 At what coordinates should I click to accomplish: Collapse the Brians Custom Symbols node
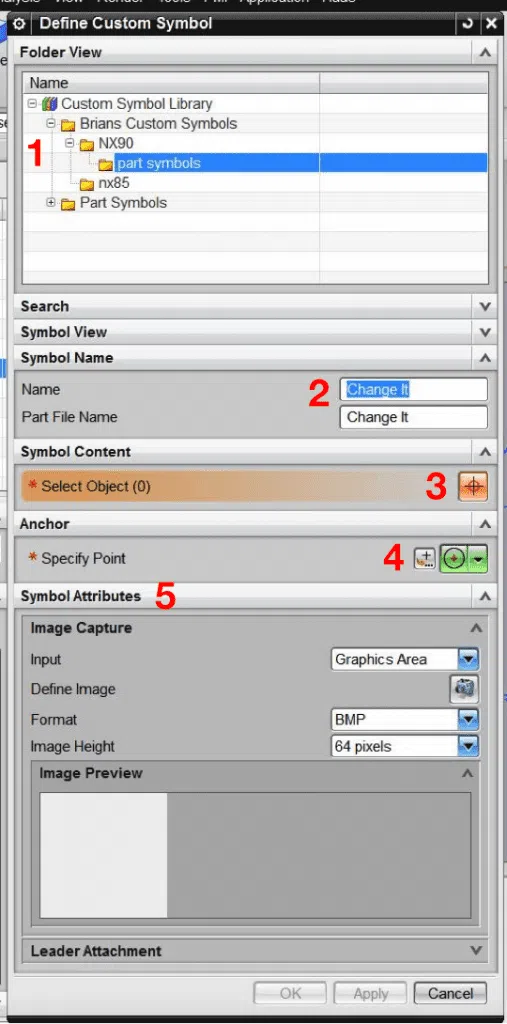coord(51,123)
